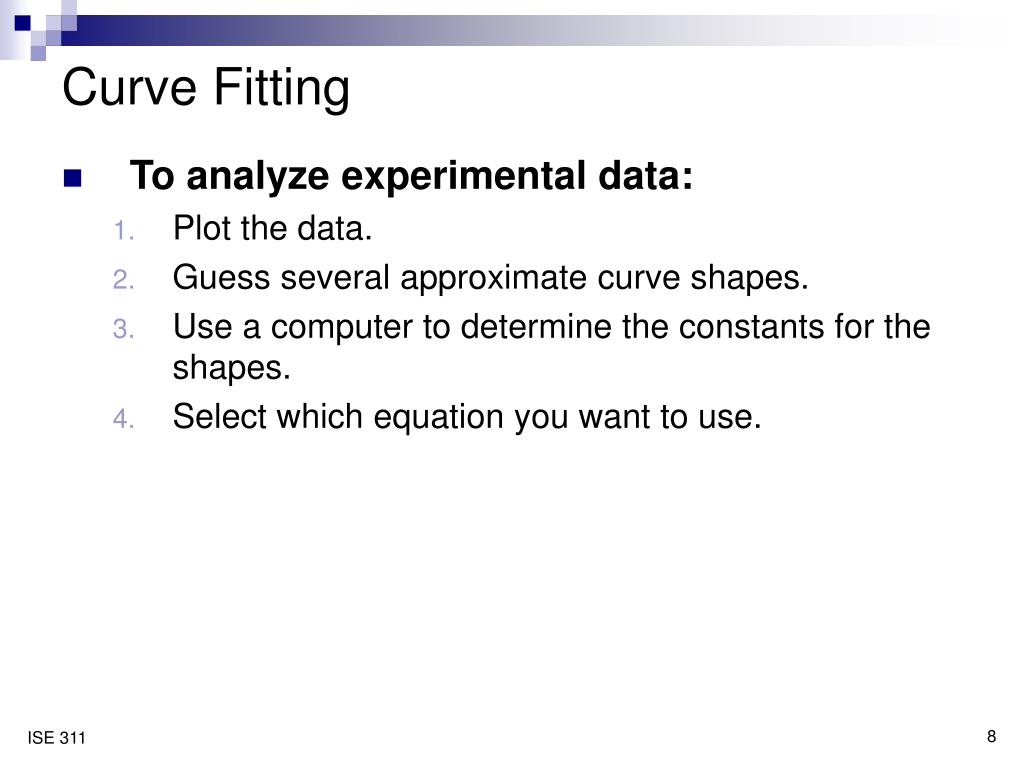Image resolution: width=1024 pixels, height=768 pixels.
Task: Click the slide number 8
Action: click(991, 737)
